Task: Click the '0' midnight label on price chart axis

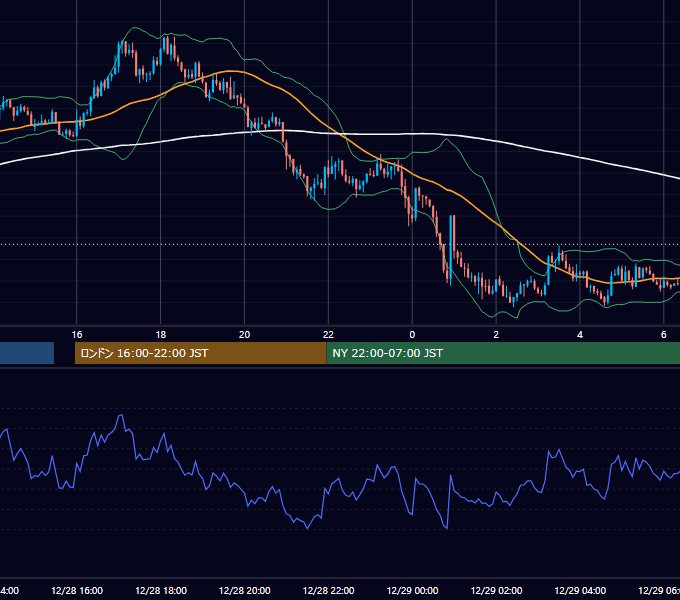Action: tap(412, 335)
